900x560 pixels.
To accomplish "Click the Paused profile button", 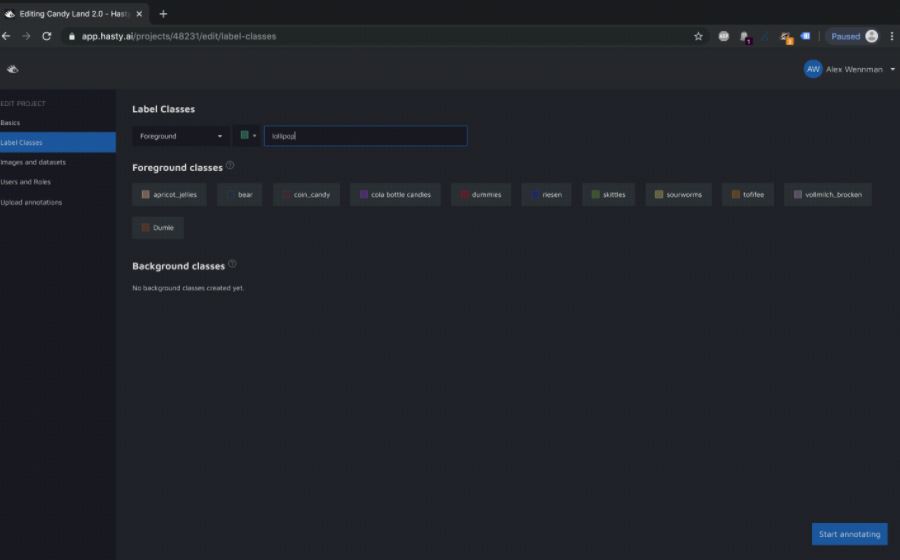I will [854, 36].
